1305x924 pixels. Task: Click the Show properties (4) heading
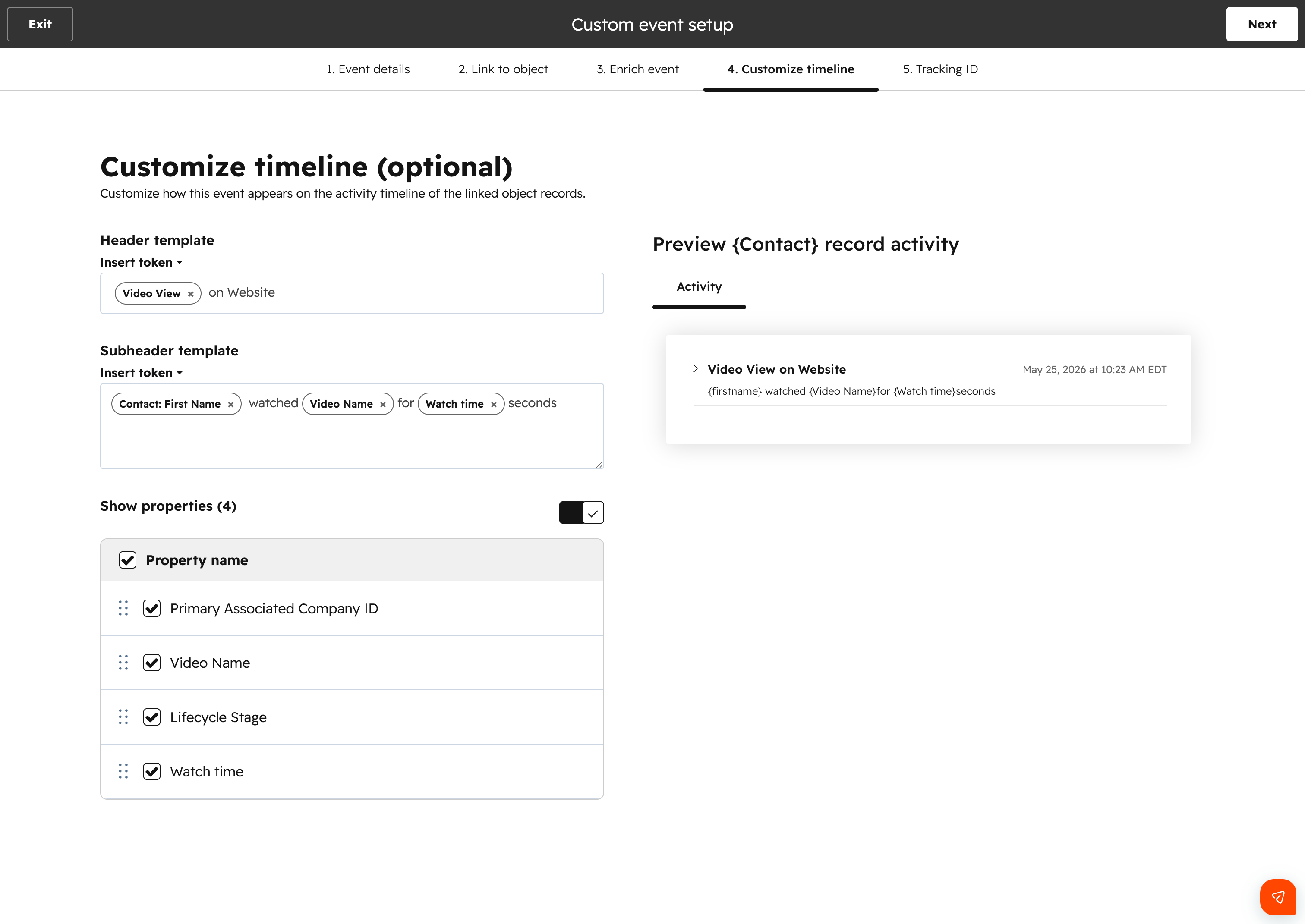(168, 506)
